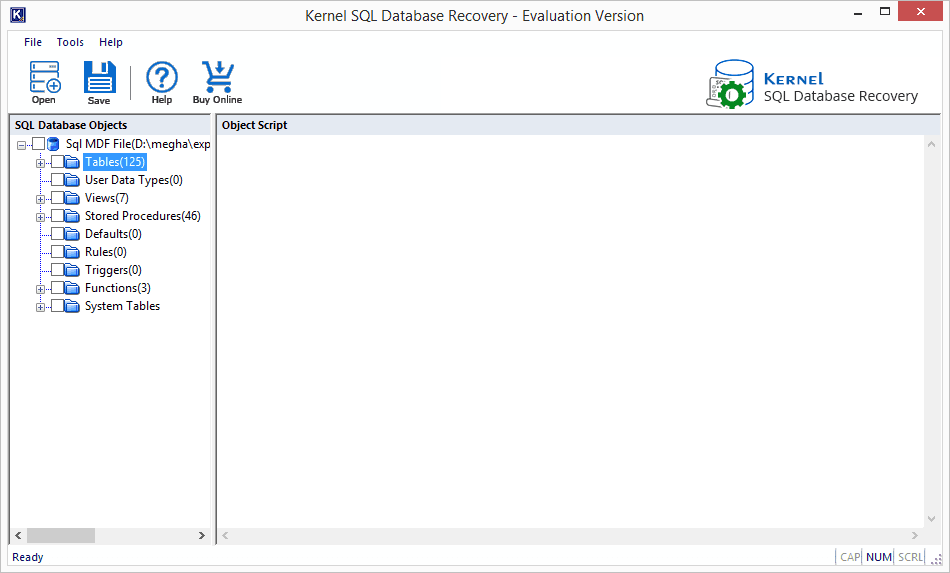Click the Object Script scroll left arrow
This screenshot has height=573, width=950.
[225, 535]
